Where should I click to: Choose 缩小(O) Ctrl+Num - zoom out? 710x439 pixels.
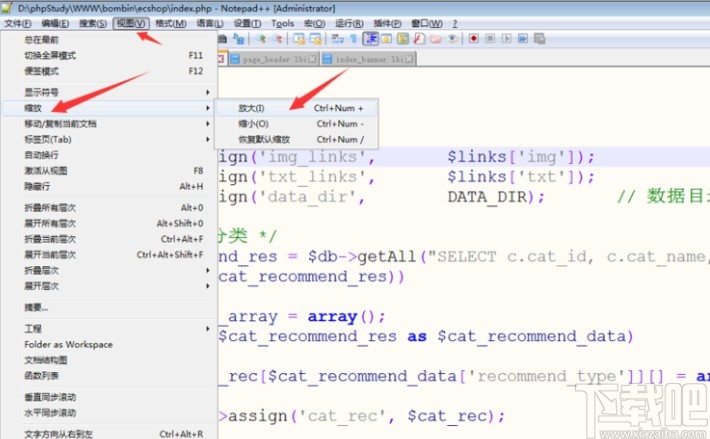pos(296,124)
